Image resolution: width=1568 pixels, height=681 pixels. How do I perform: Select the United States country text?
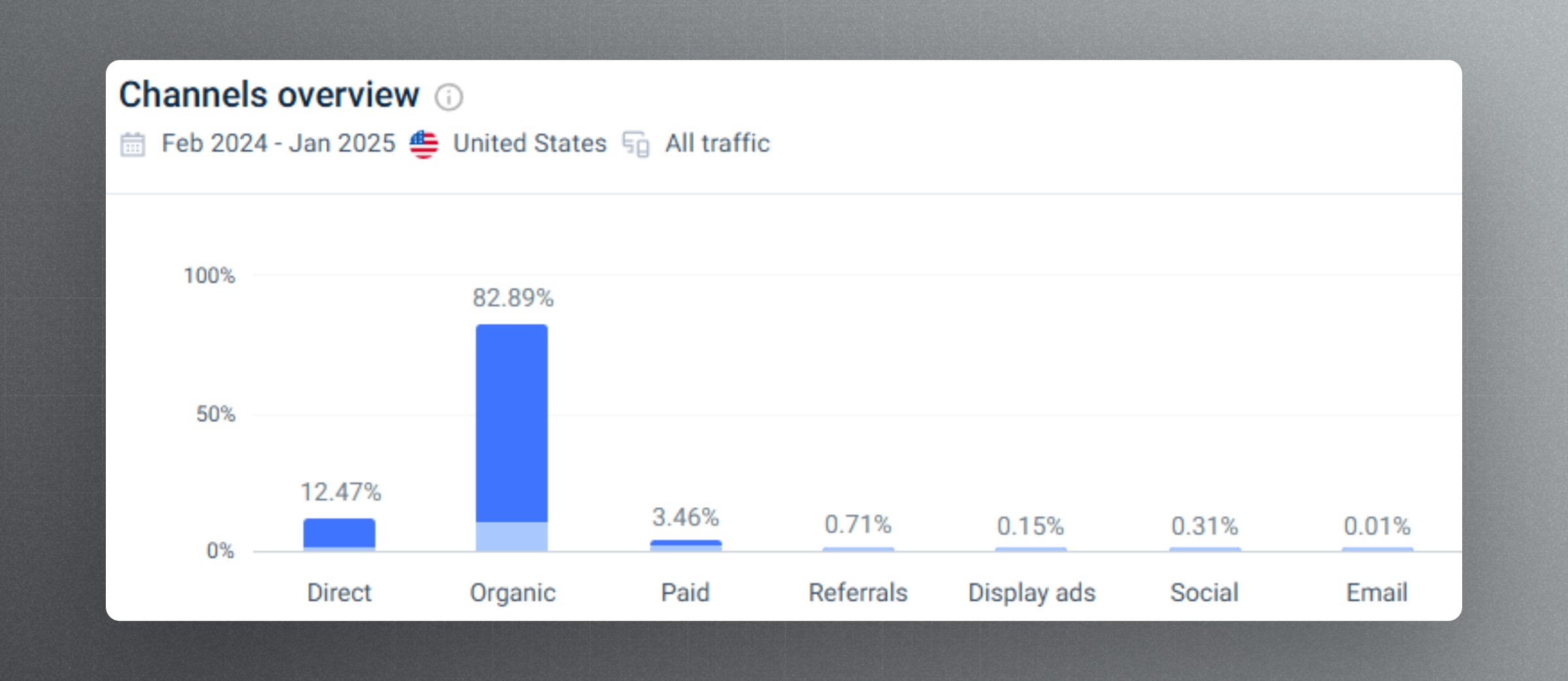tap(530, 143)
